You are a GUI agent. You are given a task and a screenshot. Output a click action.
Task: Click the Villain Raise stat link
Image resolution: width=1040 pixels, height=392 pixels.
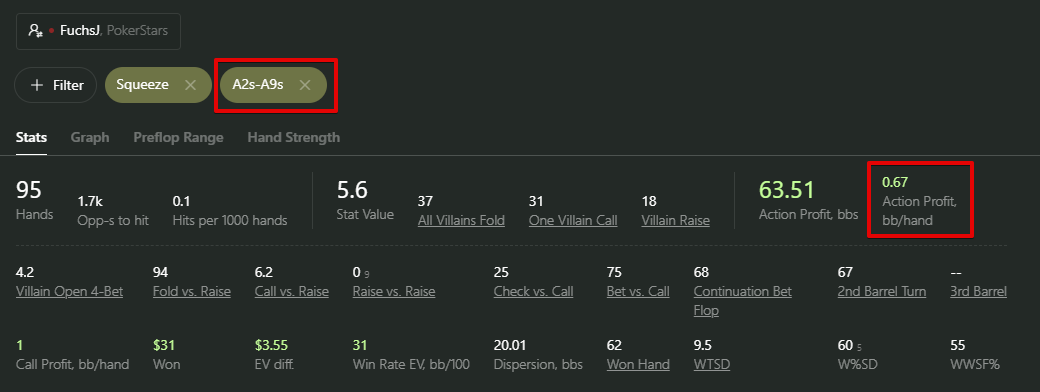coord(675,220)
